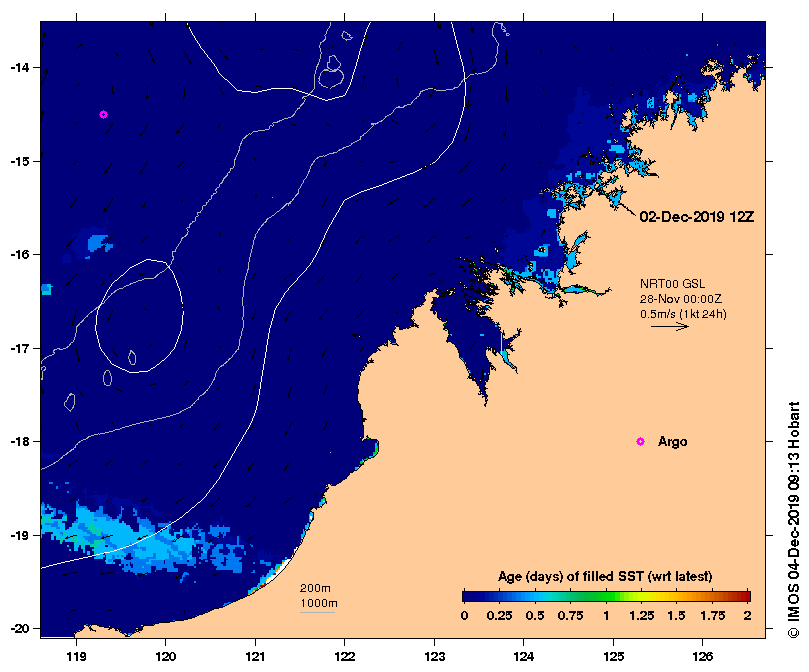The image size is (809, 672).
Task: Click longitude axis label '122'
Action: coord(345,657)
